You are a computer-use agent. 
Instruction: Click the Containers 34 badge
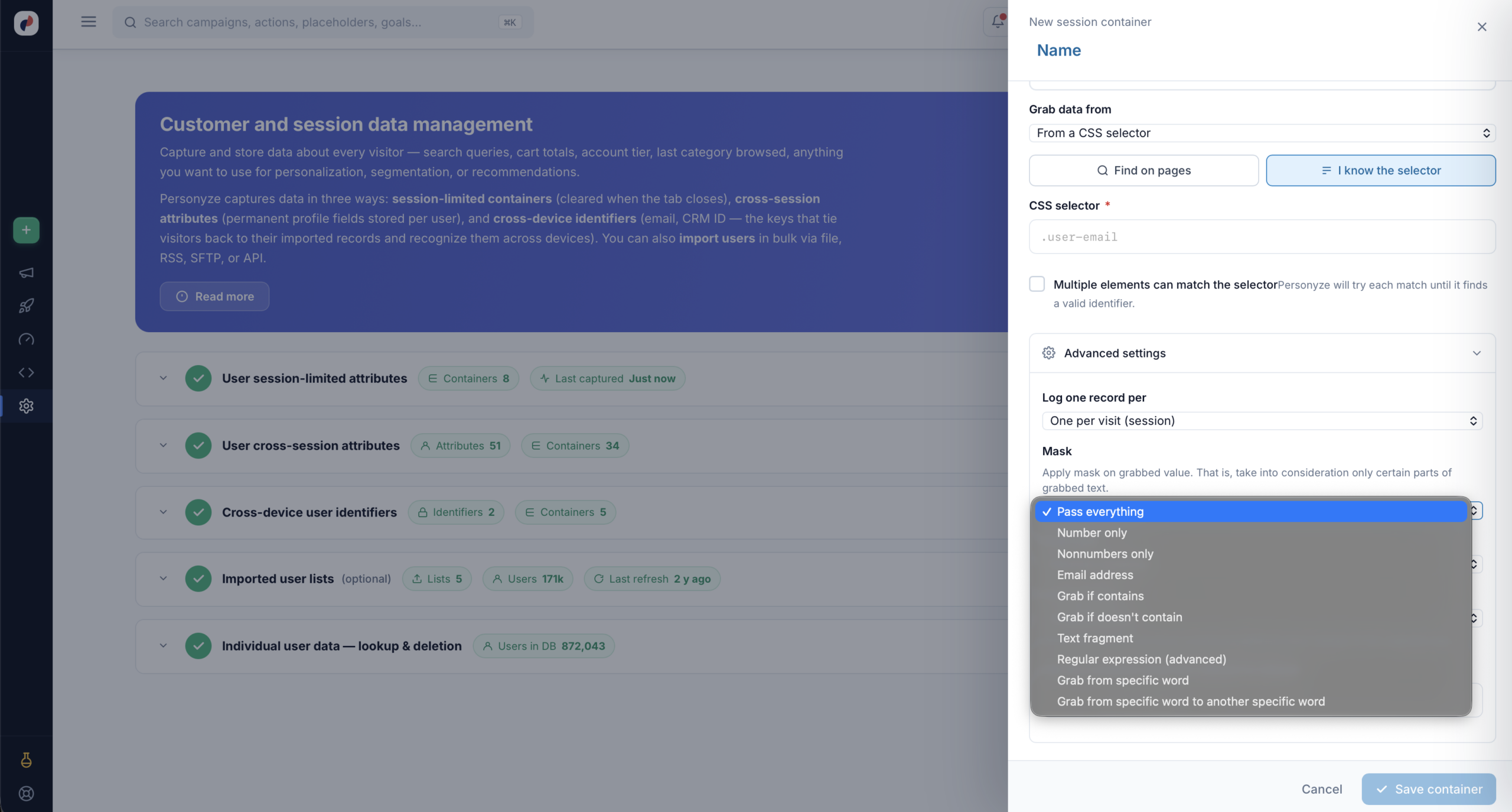click(x=575, y=446)
